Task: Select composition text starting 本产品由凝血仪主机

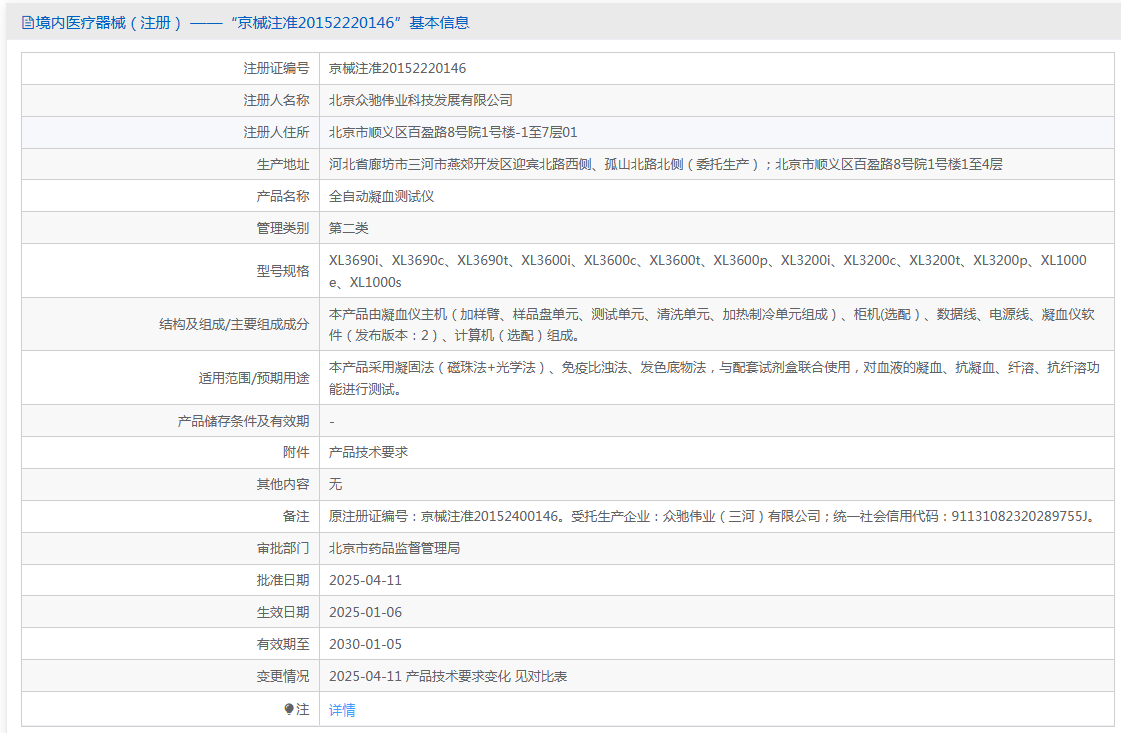Action: (x=711, y=325)
